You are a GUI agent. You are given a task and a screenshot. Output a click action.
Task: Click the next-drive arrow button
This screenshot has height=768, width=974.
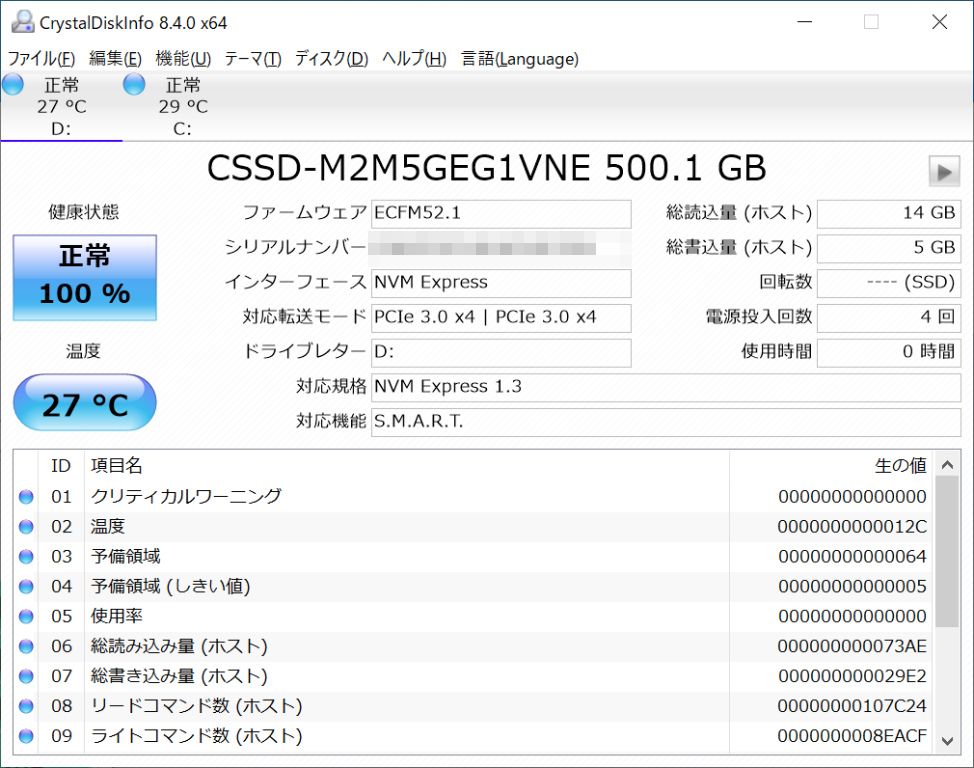point(943,170)
